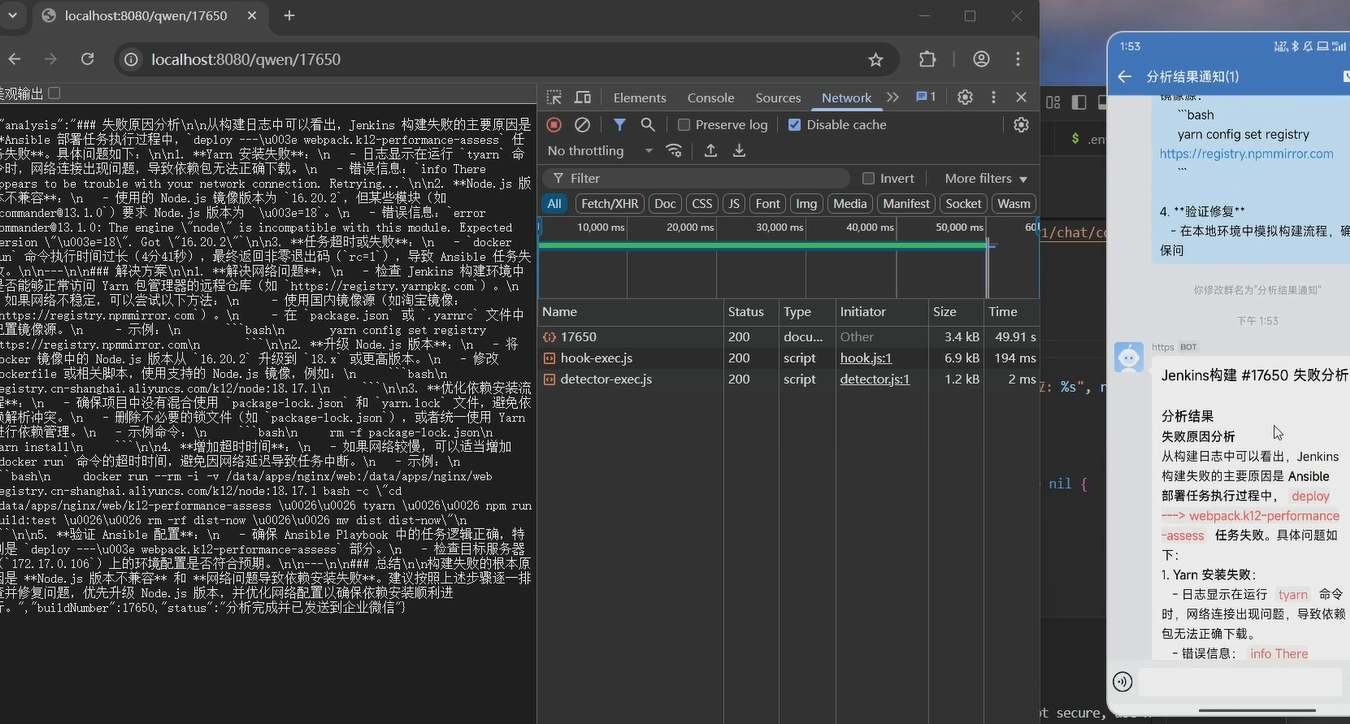The height and width of the screenshot is (724, 1350).
Task: Open hook.js:1 initiator link
Action: (865, 358)
